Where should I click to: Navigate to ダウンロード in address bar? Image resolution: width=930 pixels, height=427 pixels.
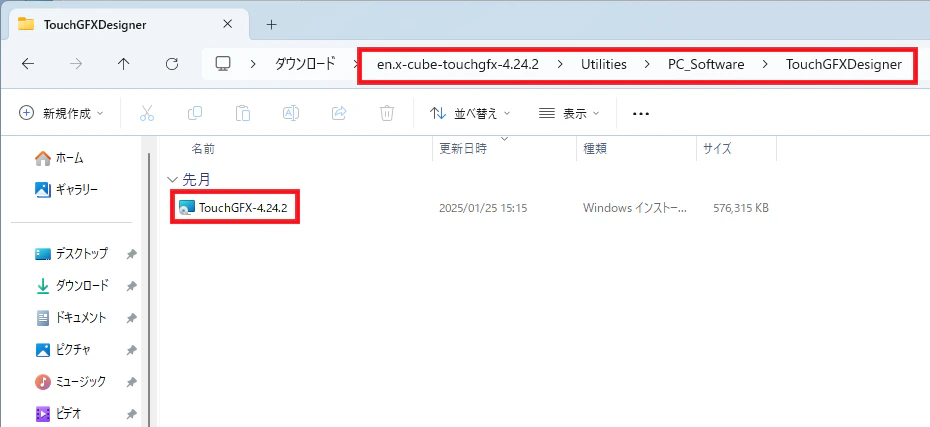click(x=305, y=64)
